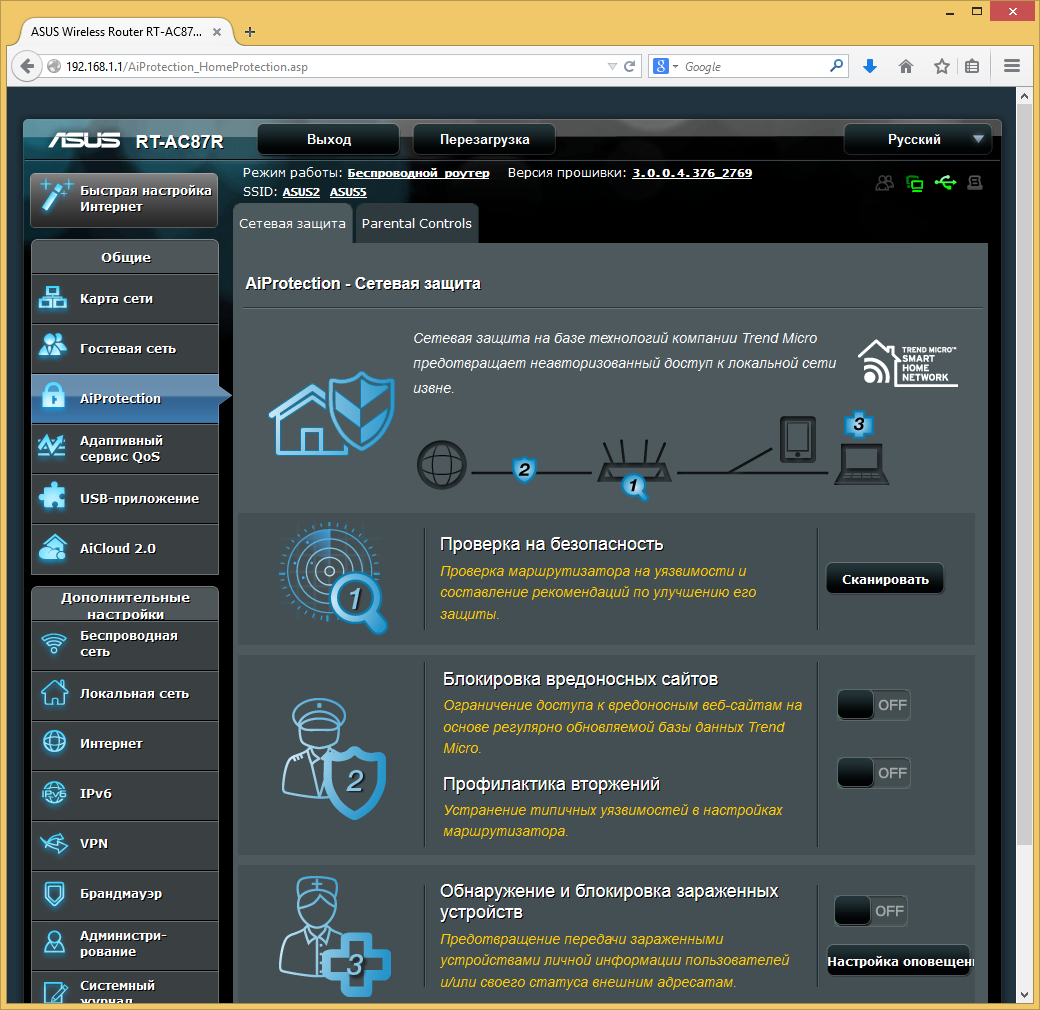Click the Internet globe icon in sidebar
Image resolution: width=1040 pixels, height=1010 pixels.
[x=54, y=742]
